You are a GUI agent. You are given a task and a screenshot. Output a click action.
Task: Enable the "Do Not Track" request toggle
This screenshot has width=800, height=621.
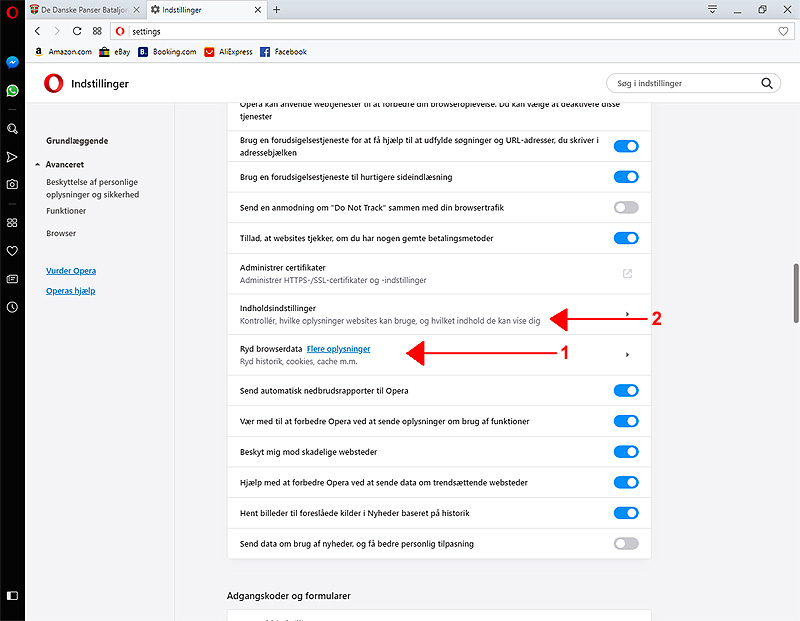(625, 208)
